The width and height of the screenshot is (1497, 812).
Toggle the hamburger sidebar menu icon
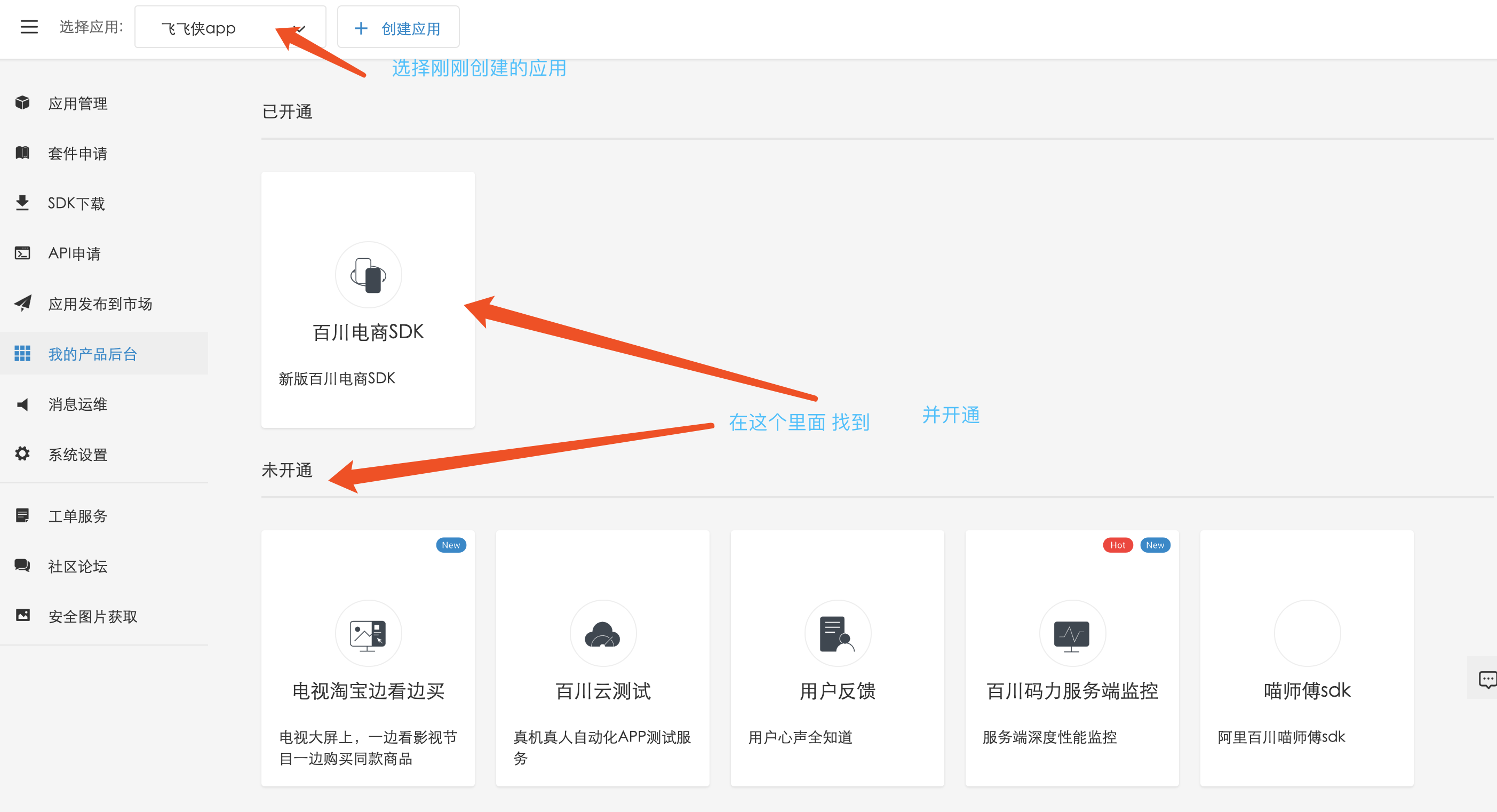29,27
